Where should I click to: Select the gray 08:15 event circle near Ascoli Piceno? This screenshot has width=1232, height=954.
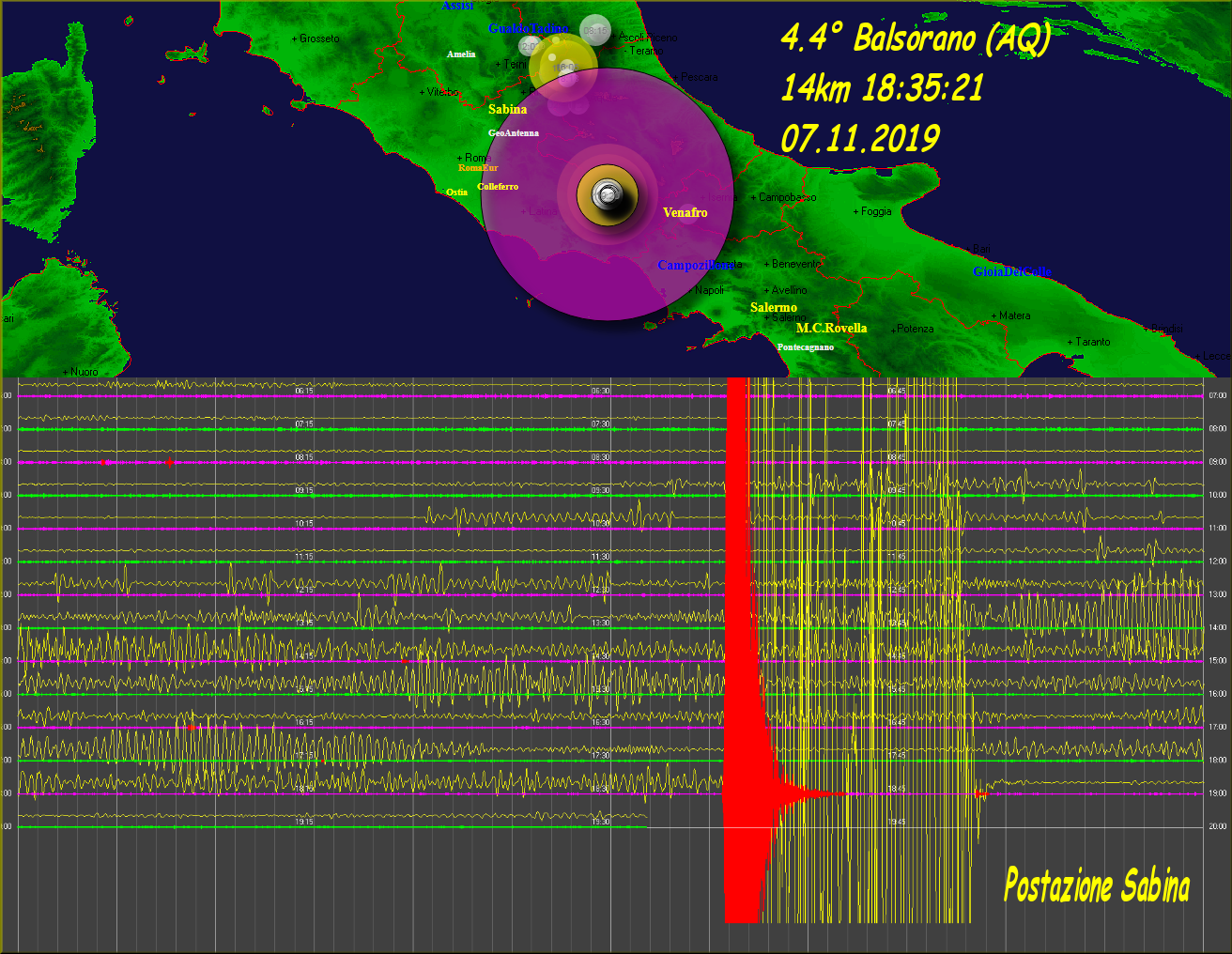[595, 31]
